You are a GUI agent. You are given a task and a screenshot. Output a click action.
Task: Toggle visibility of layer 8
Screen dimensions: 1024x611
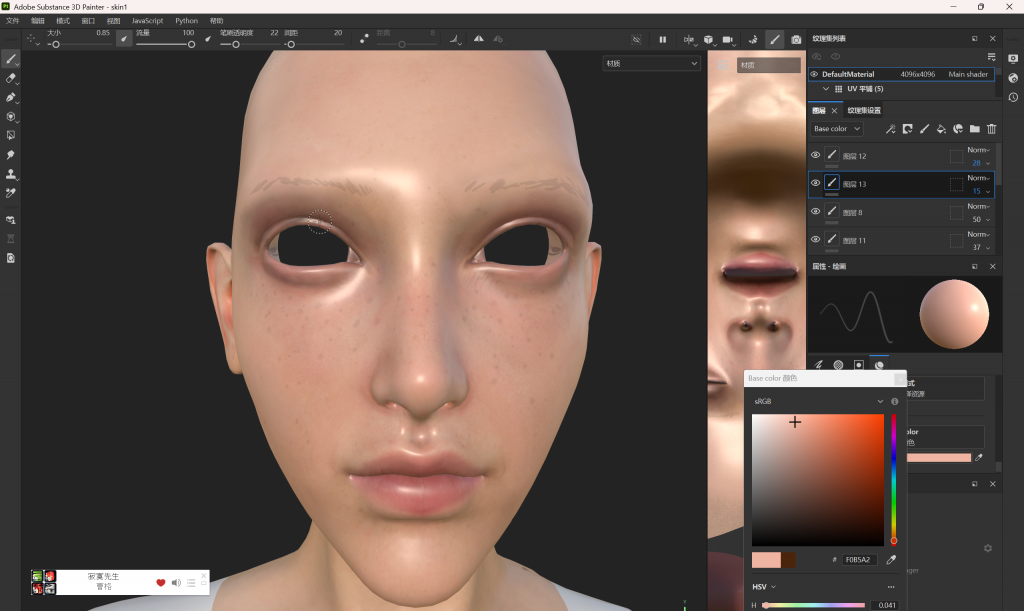click(815, 212)
